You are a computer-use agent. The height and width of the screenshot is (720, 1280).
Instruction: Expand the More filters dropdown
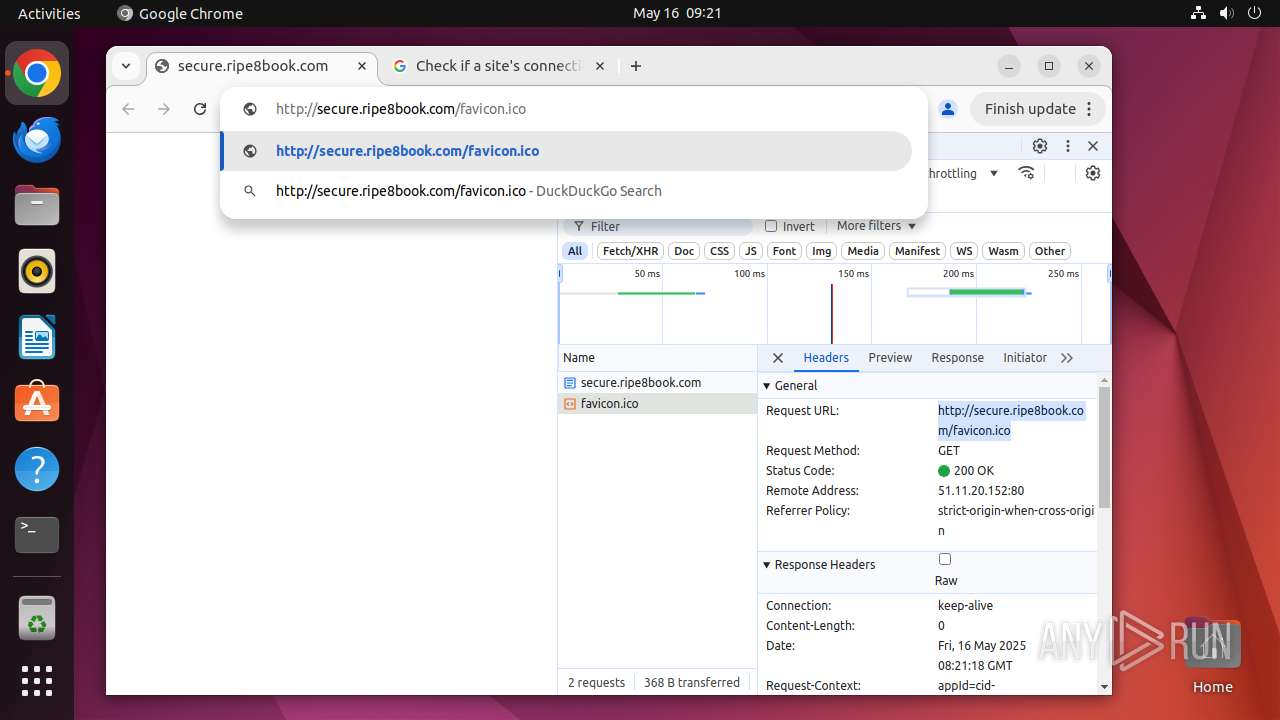coord(877,226)
